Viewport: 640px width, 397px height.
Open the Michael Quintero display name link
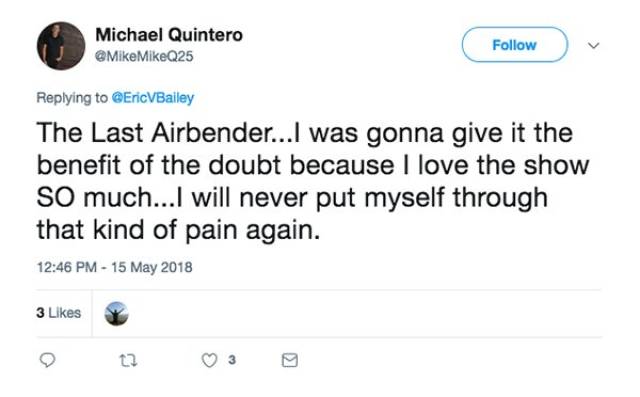(169, 35)
